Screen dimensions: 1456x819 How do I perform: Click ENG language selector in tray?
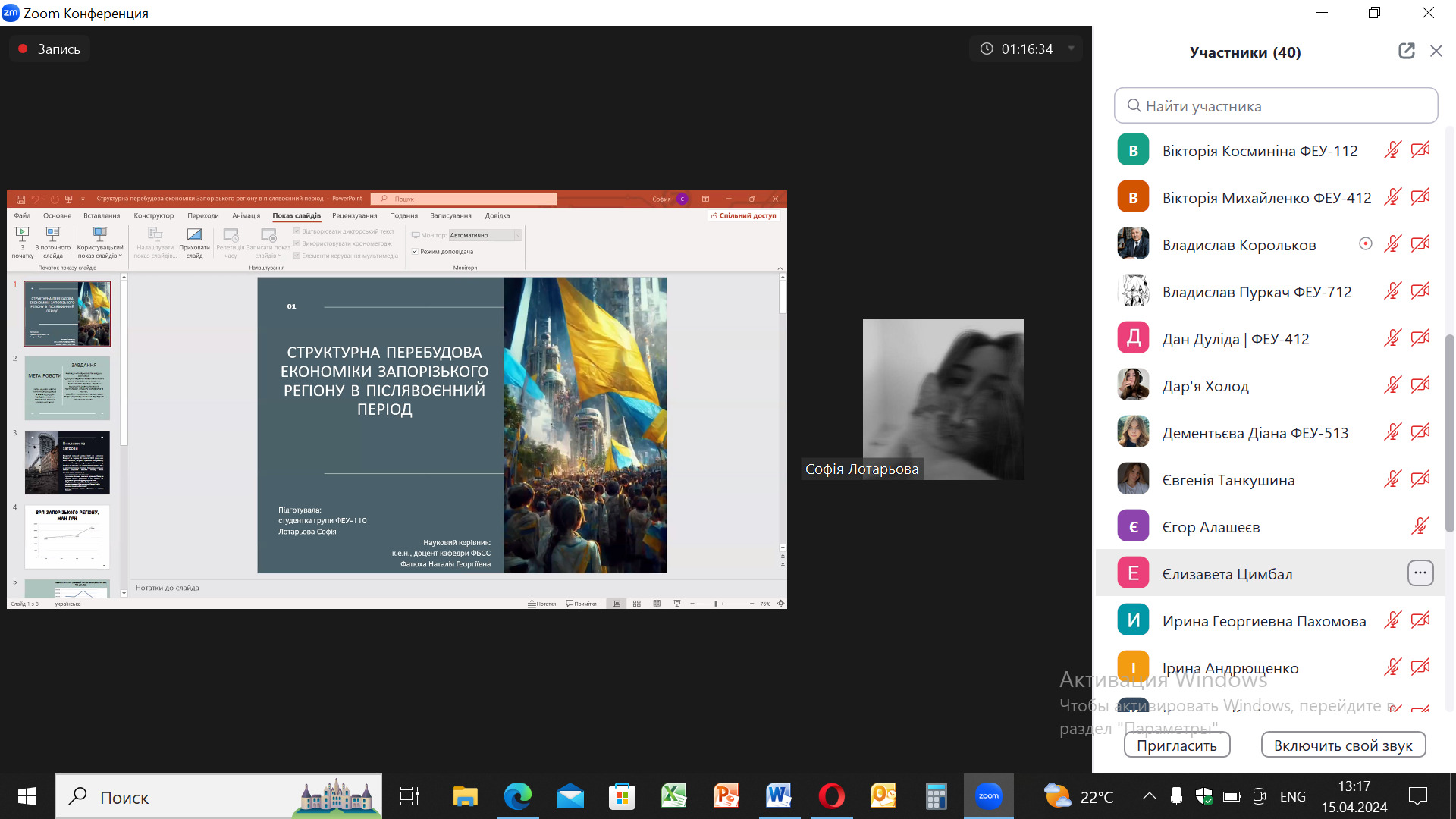1292,796
